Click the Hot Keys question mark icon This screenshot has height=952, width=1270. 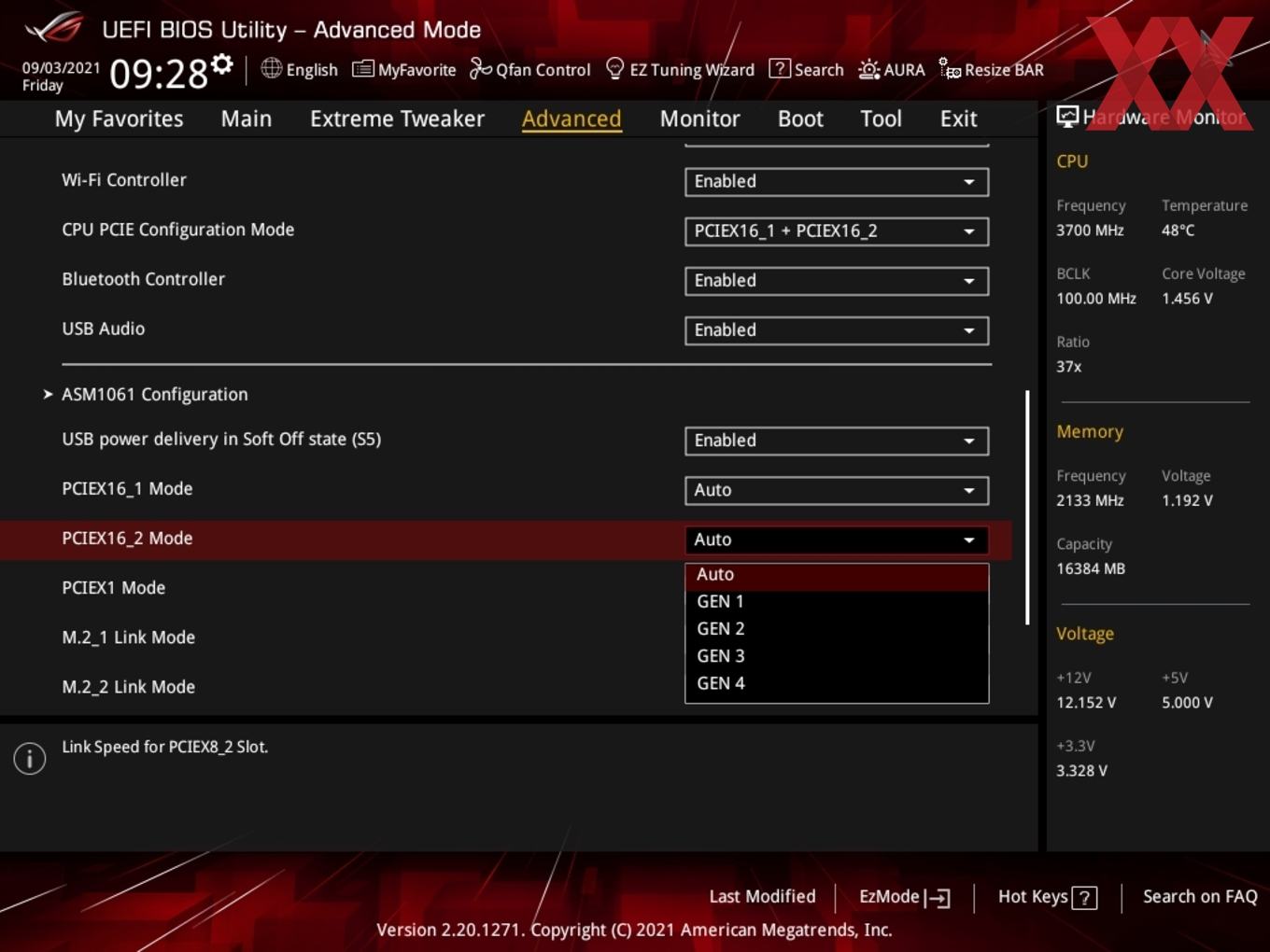click(1084, 898)
